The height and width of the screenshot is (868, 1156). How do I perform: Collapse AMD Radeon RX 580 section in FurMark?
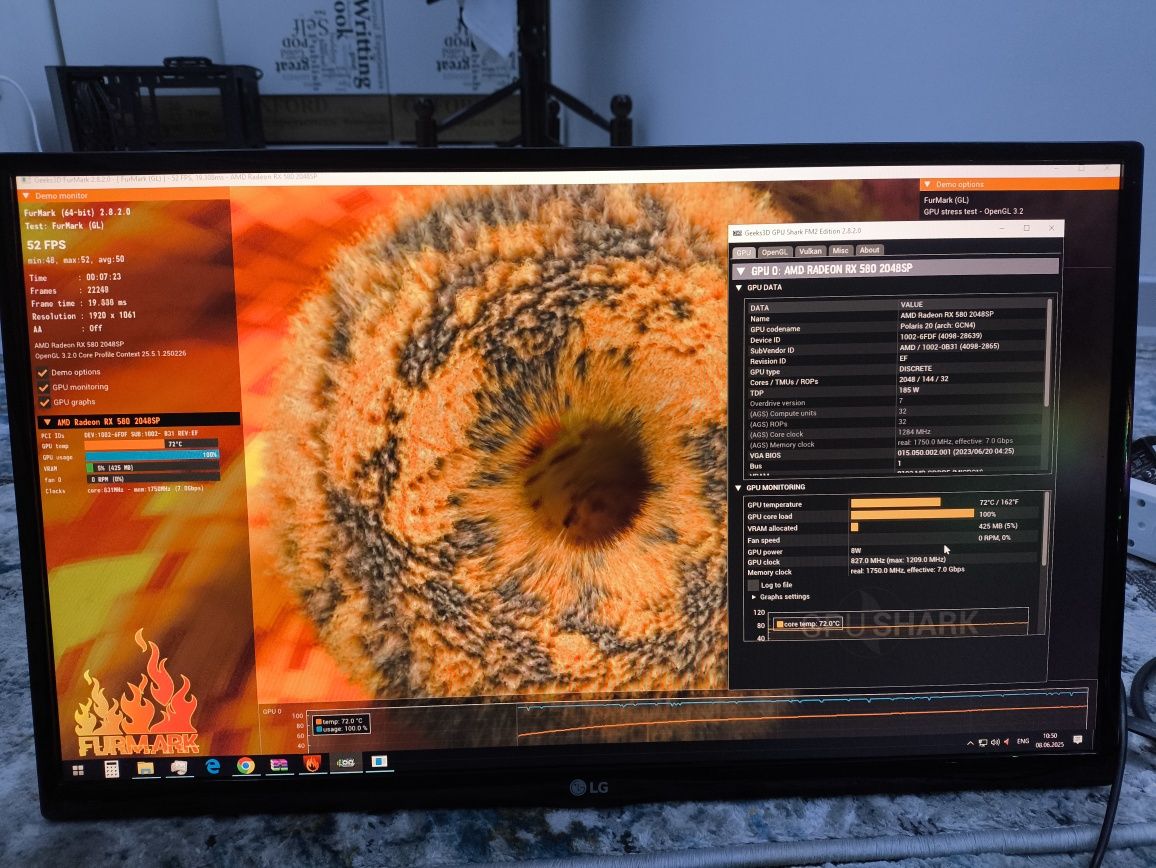(x=47, y=423)
